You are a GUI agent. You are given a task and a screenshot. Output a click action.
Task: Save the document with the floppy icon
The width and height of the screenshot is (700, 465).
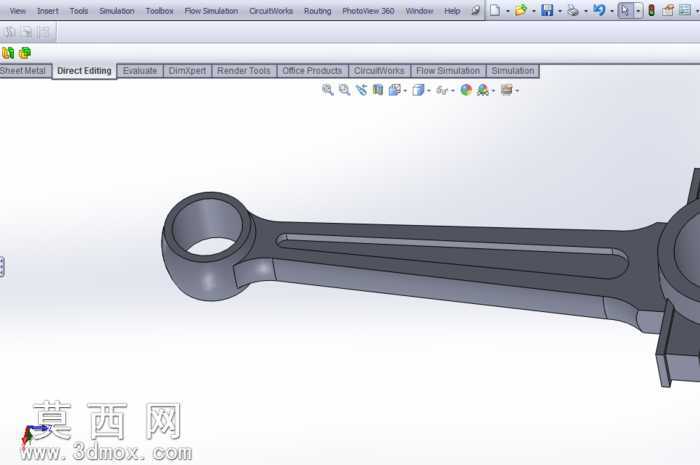(547, 10)
